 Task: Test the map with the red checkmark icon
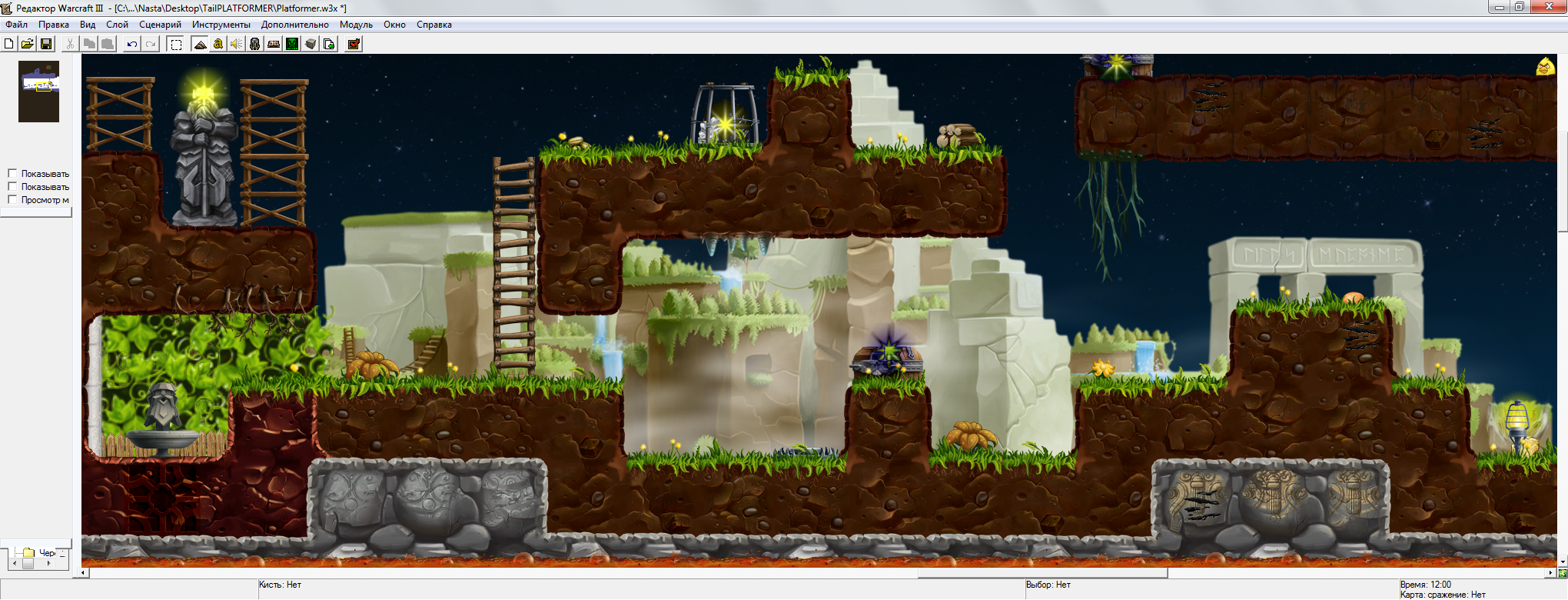click(354, 44)
